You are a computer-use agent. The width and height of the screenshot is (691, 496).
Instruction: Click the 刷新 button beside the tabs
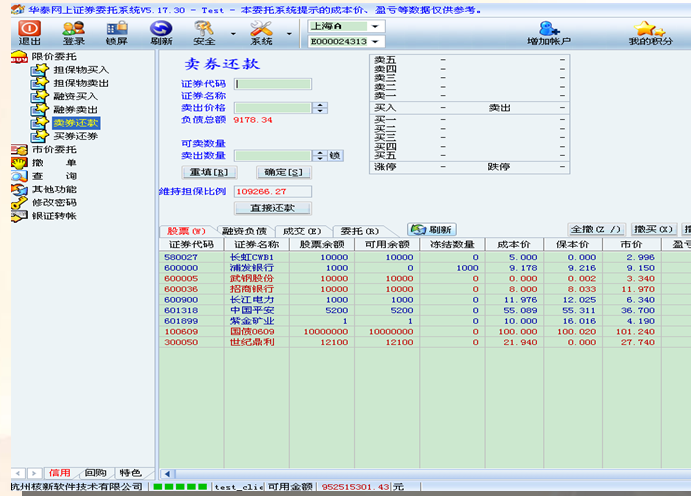pyautogui.click(x=432, y=229)
